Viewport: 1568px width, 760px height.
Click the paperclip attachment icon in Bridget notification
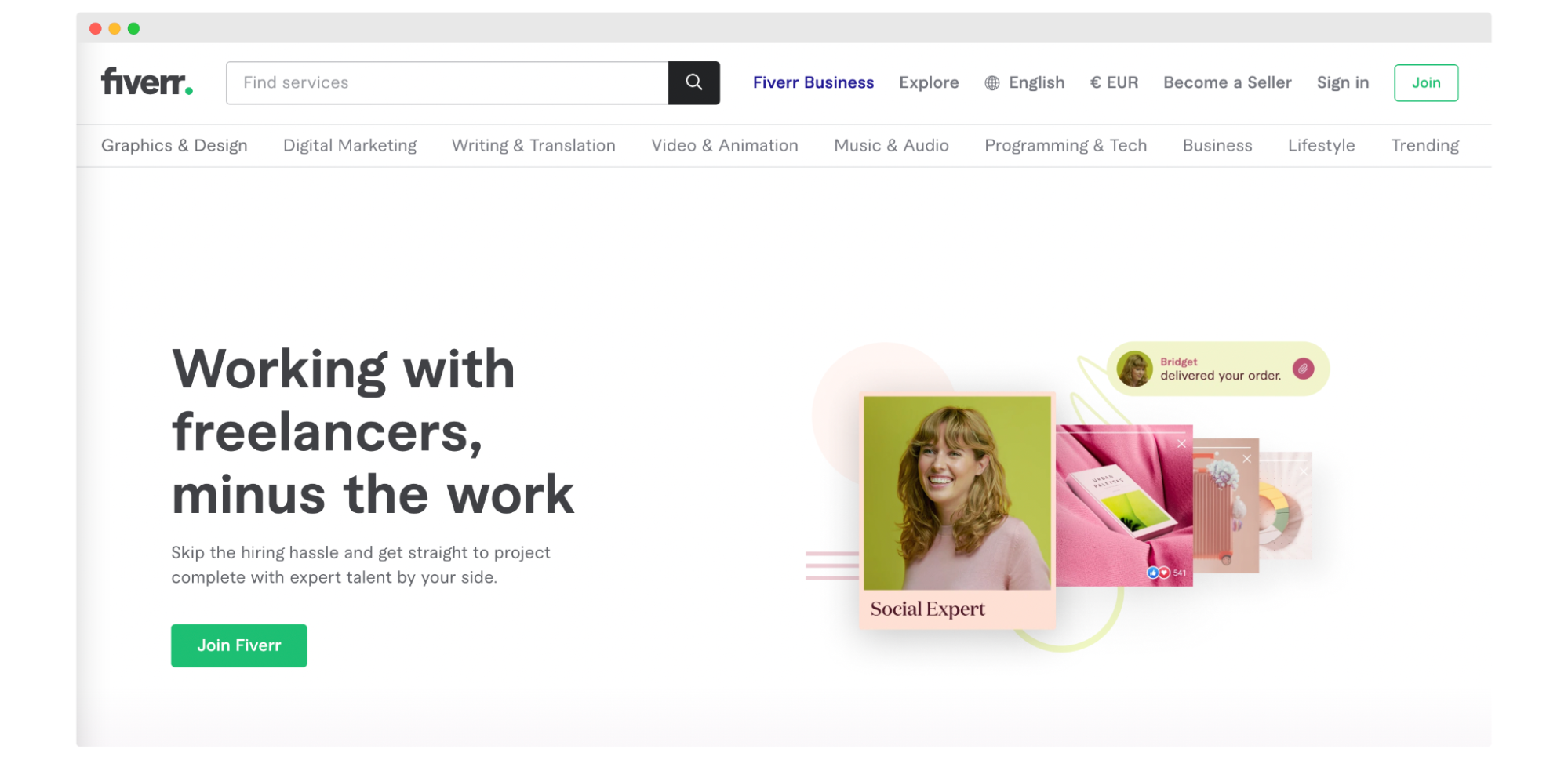pyautogui.click(x=1303, y=368)
